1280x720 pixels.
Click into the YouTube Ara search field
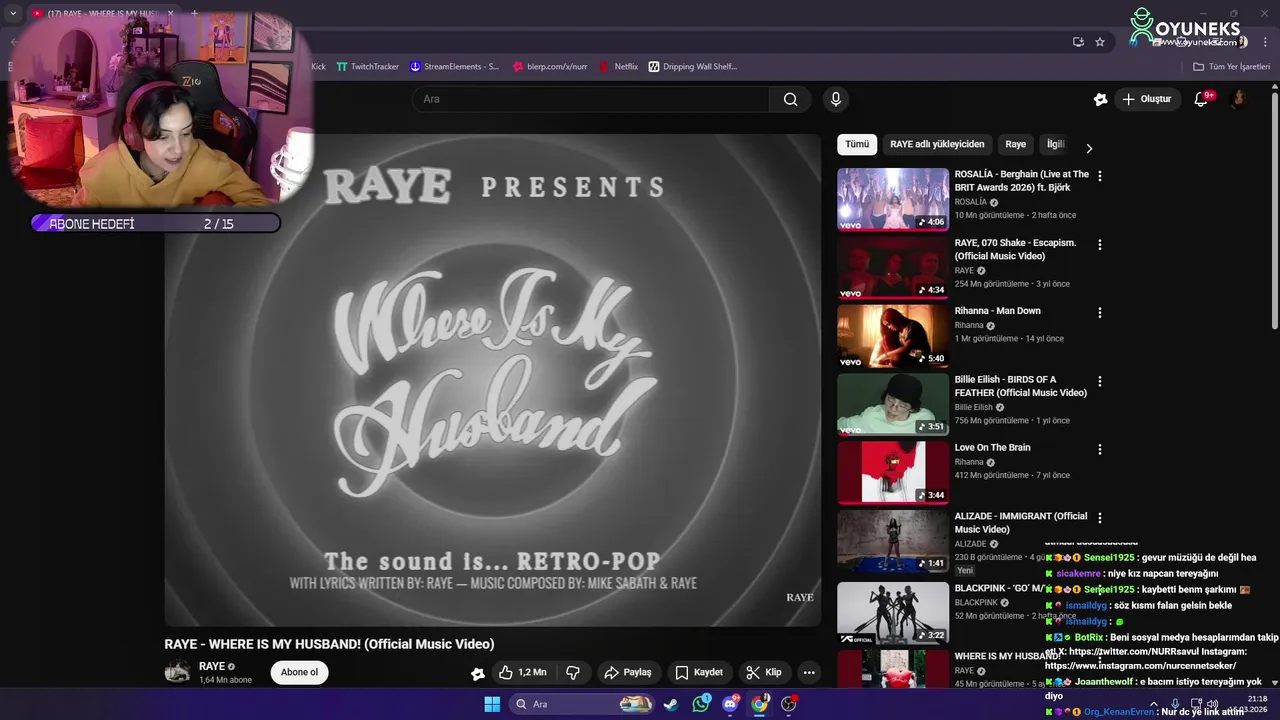[x=590, y=99]
